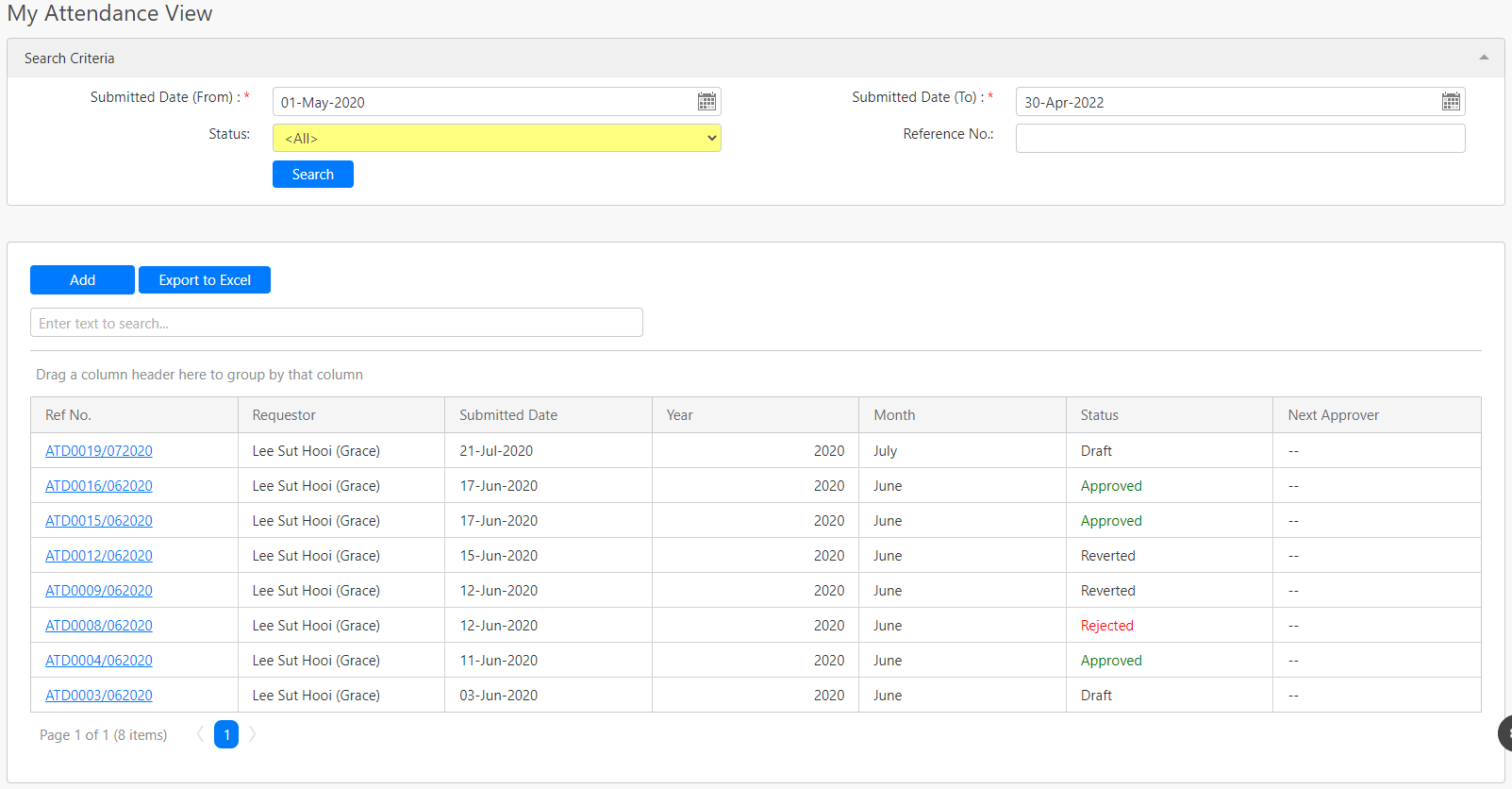1512x789 pixels.
Task: Focus the grid text search box
Action: [x=337, y=323]
